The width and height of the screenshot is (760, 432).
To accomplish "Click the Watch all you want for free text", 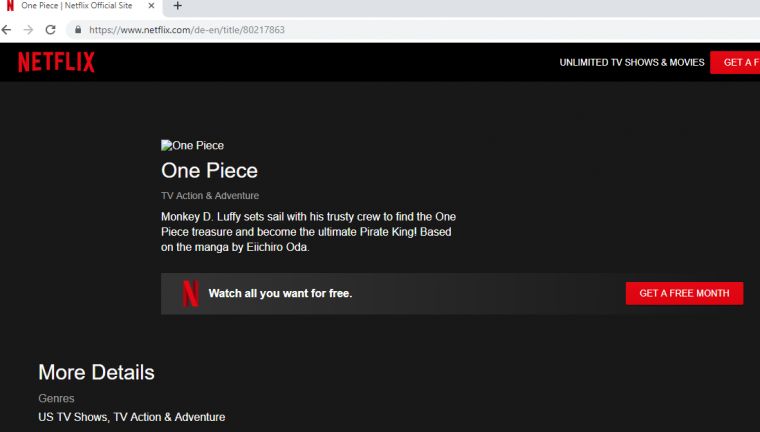I will (280, 294).
